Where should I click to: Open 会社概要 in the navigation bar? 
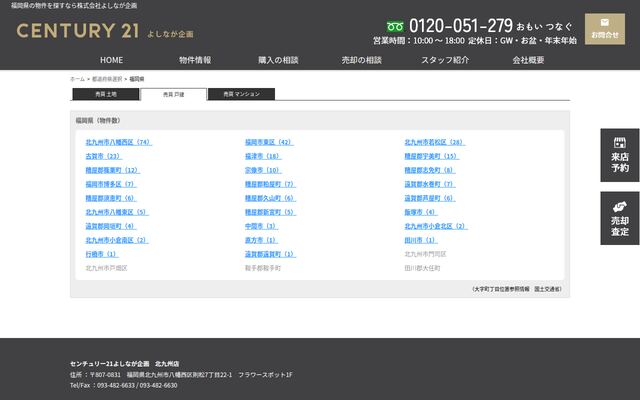click(528, 60)
